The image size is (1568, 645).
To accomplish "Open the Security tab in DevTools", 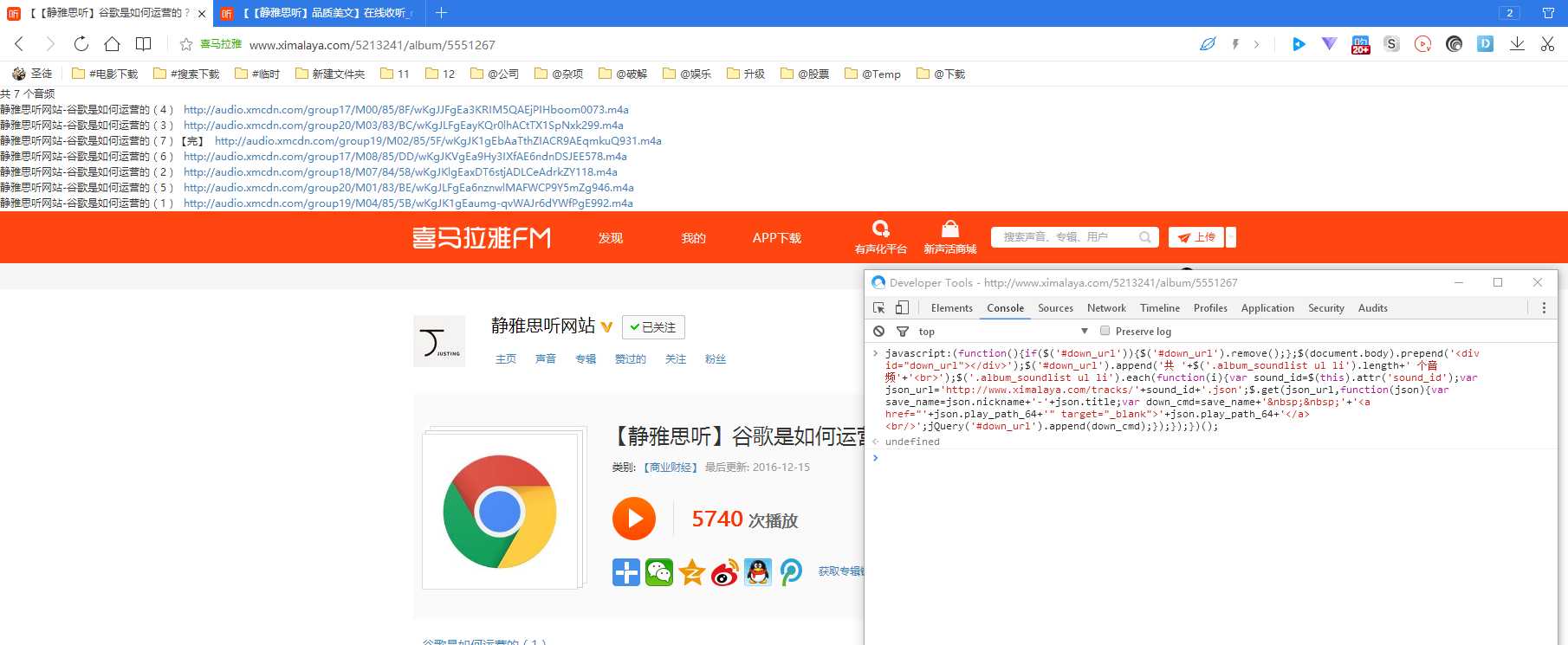I will coord(1326,308).
